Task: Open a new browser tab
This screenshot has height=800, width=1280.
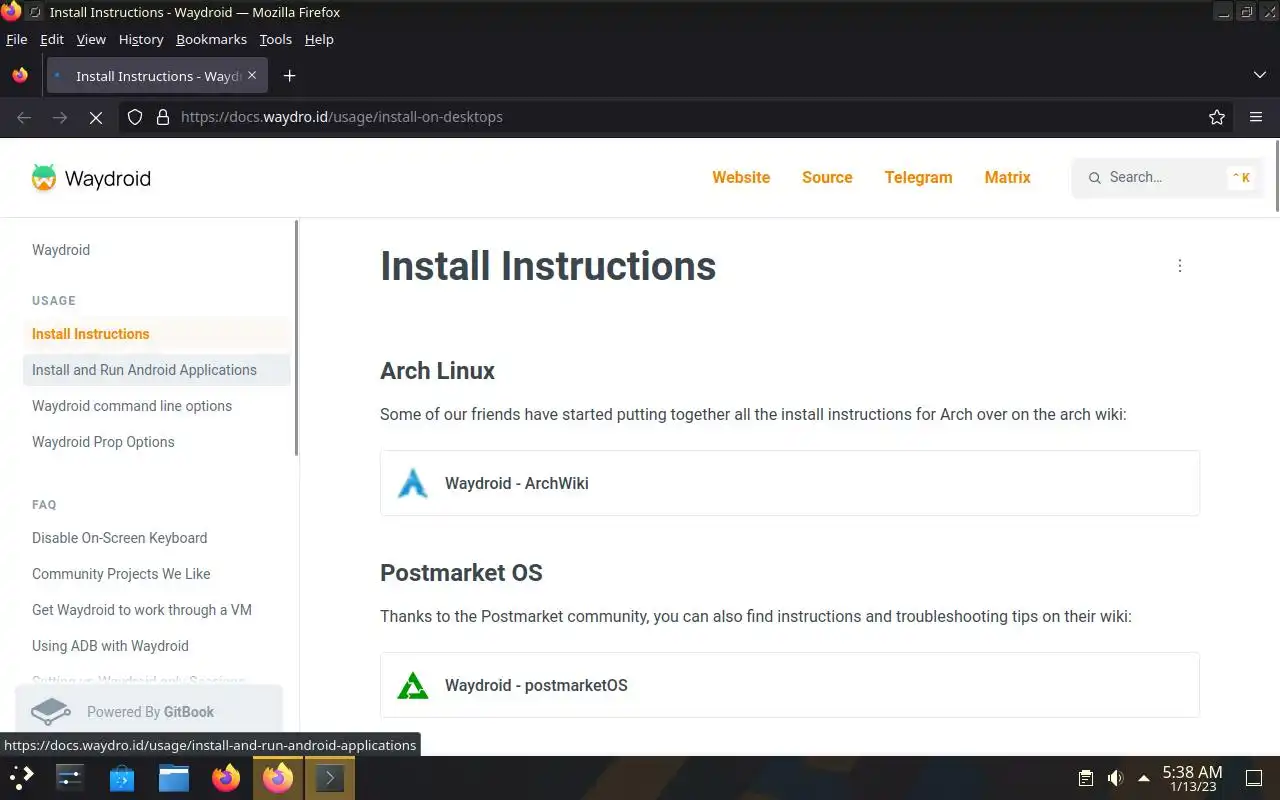Action: (289, 76)
